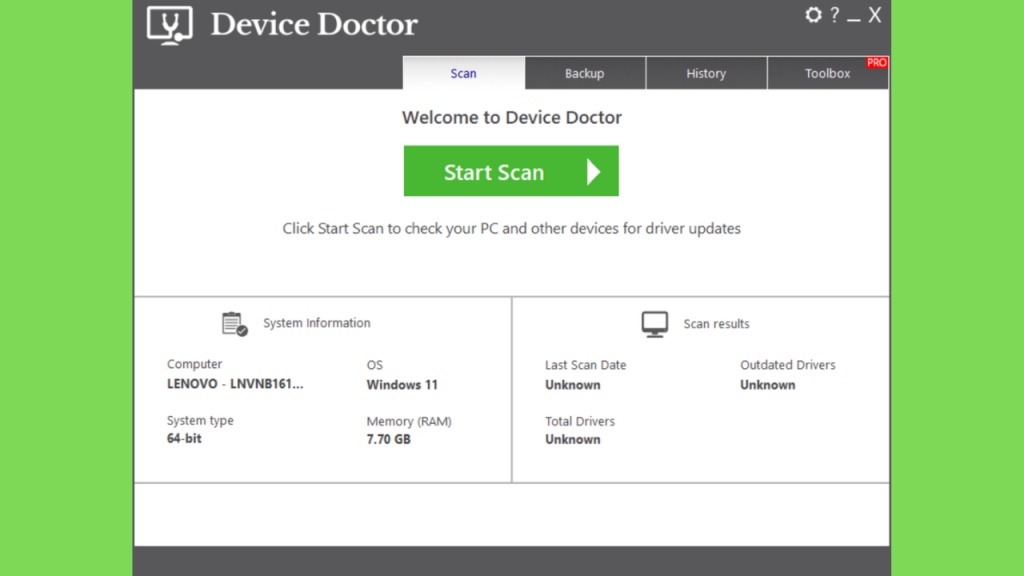Click the Unknown value under Outdated Drivers
The height and width of the screenshot is (576, 1024).
coord(767,385)
